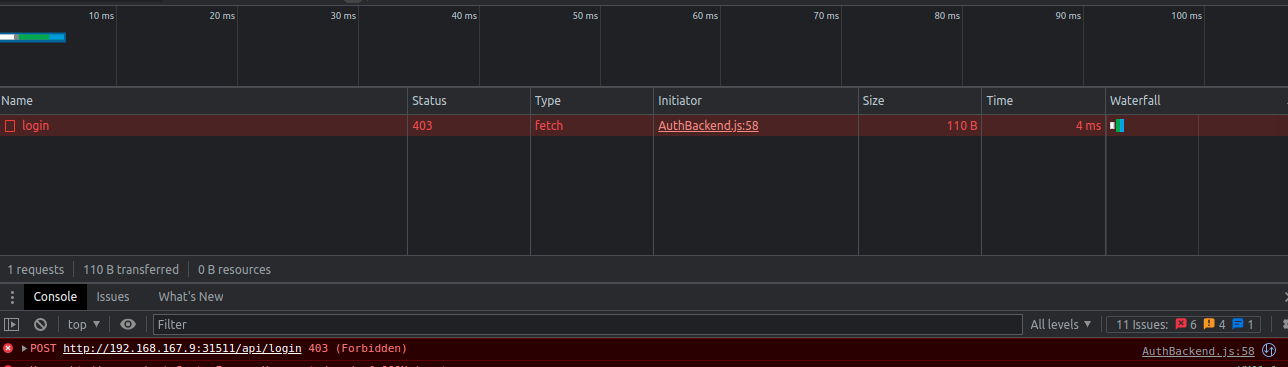
Task: Click the blue info issue count badge
Action: click(1243, 324)
